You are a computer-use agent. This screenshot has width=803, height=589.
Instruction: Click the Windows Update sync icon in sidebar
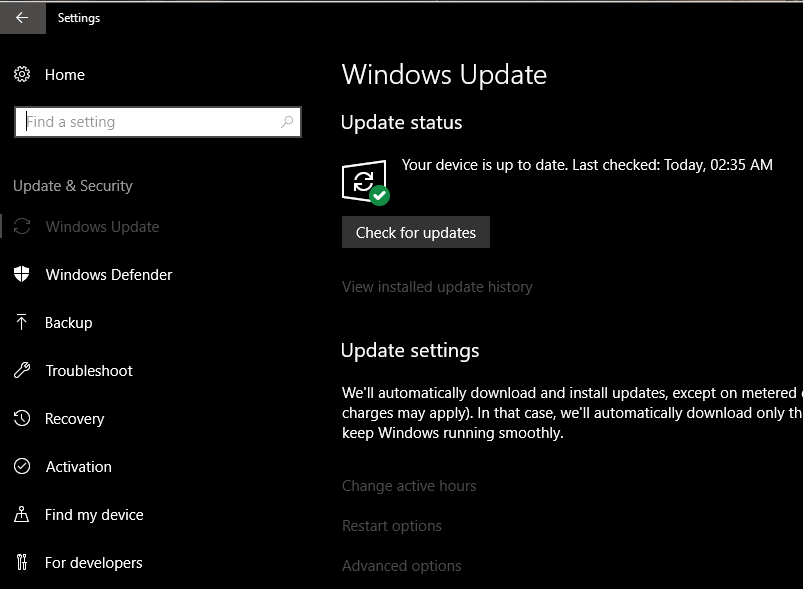23,227
